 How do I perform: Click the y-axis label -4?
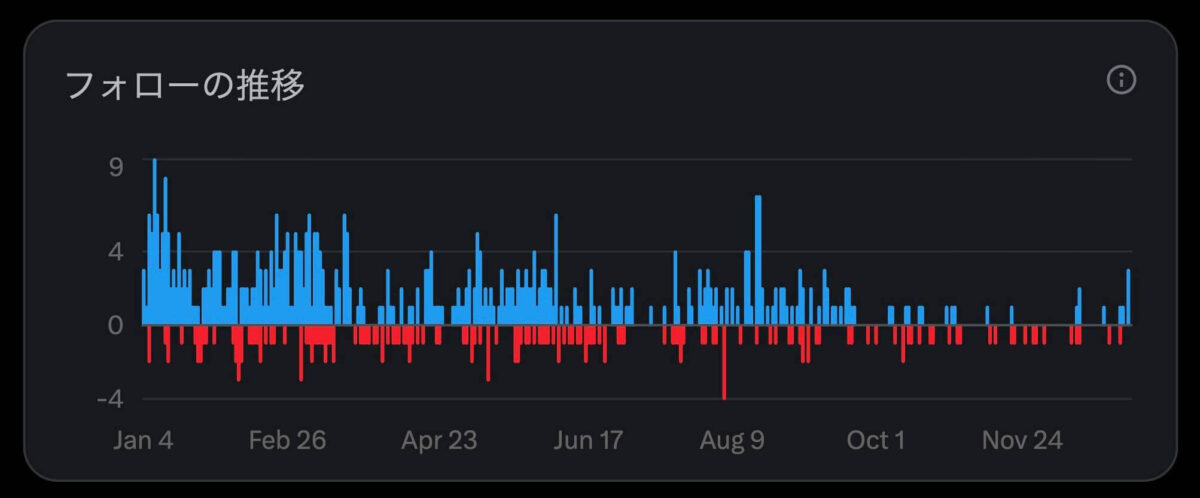[x=110, y=399]
